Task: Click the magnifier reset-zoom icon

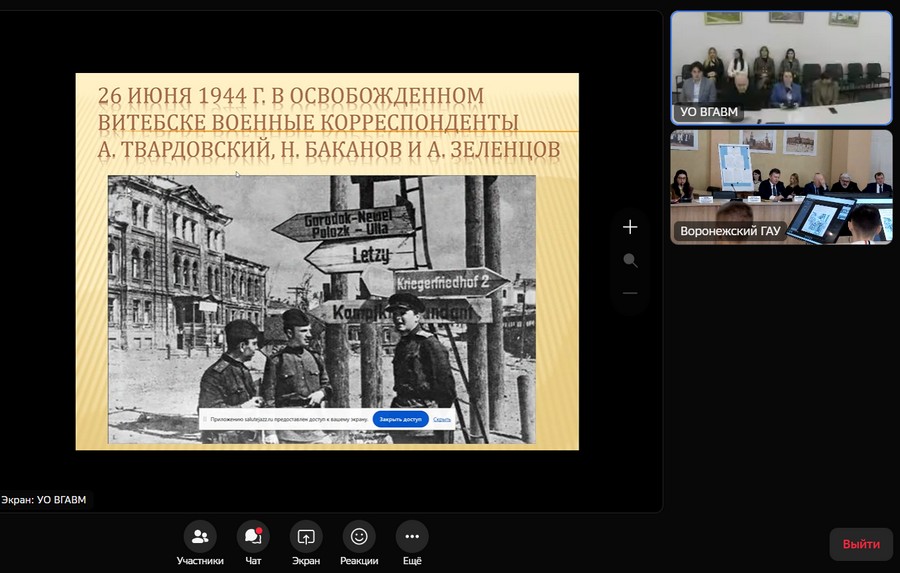Action: click(x=630, y=260)
